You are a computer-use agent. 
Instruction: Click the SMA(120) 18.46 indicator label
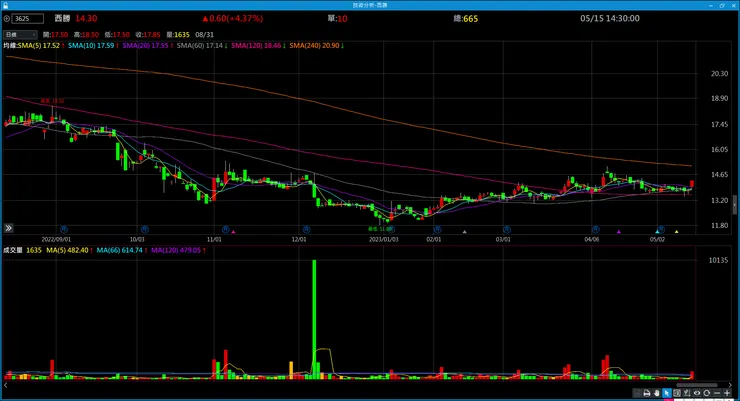pyautogui.click(x=256, y=45)
